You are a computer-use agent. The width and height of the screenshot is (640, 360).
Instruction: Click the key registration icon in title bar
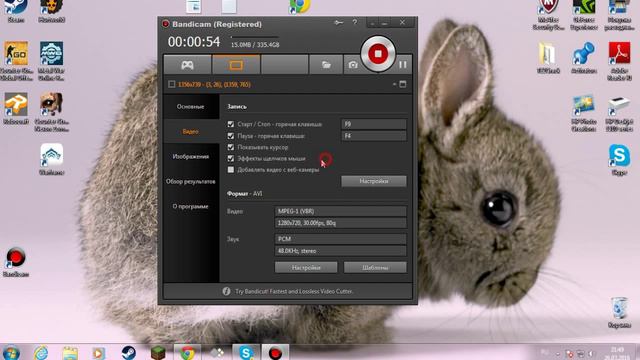[339, 22]
